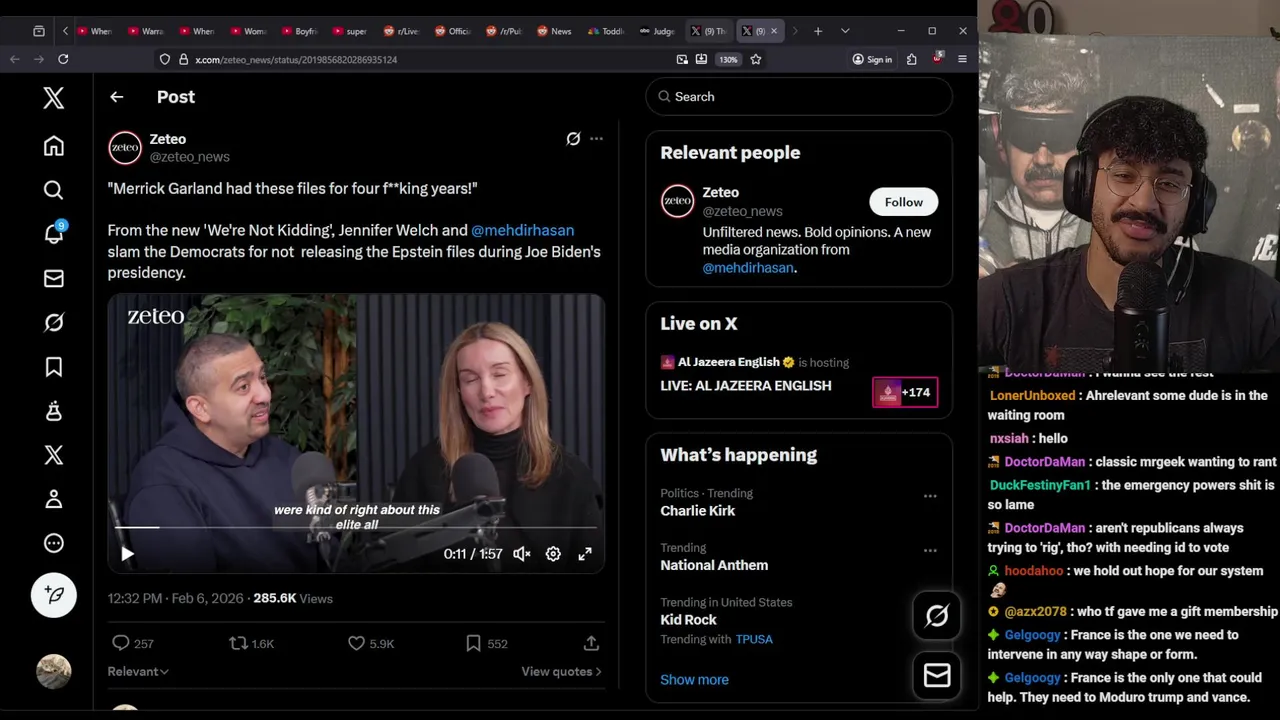The image size is (1280, 720).
Task: Open Premium X icon in sidebar
Action: [54, 455]
